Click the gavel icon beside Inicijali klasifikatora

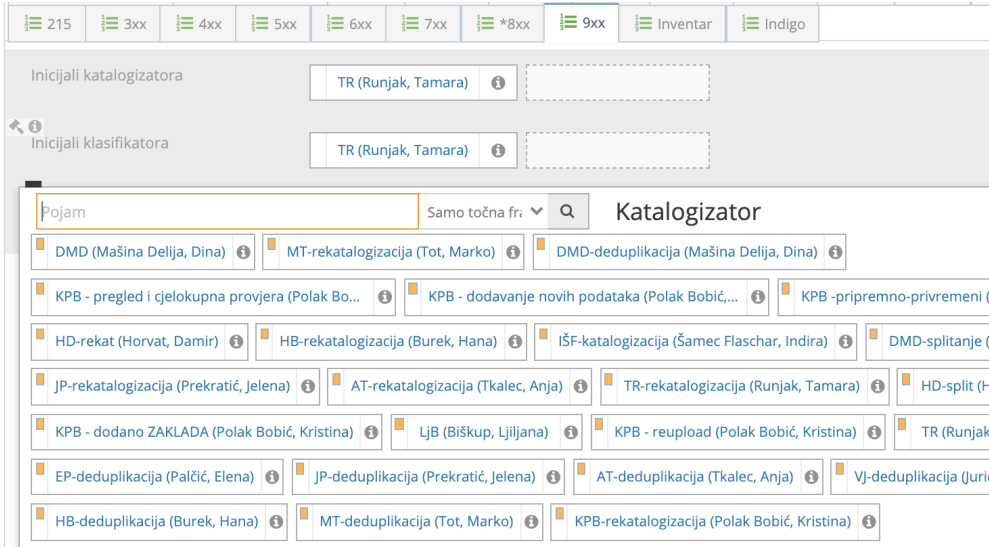coord(16,126)
